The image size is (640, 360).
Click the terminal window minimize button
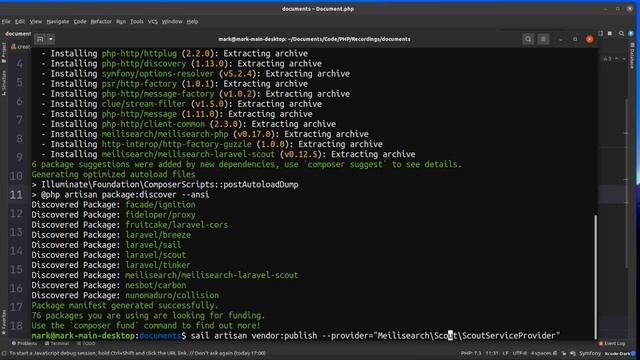click(560, 39)
